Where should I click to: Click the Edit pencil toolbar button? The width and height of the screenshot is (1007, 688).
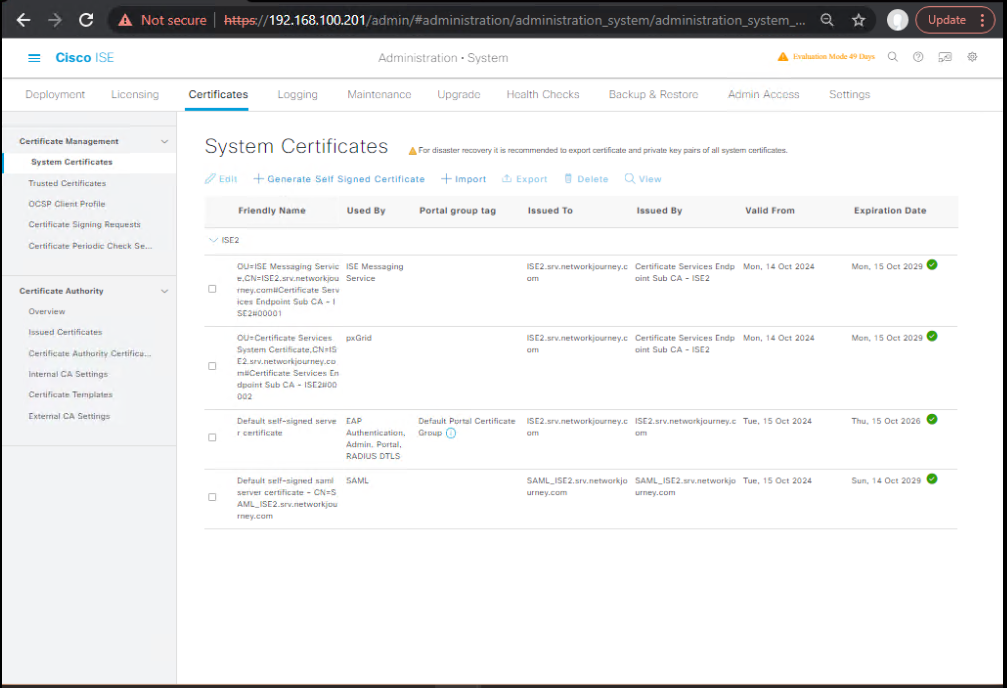coord(221,179)
